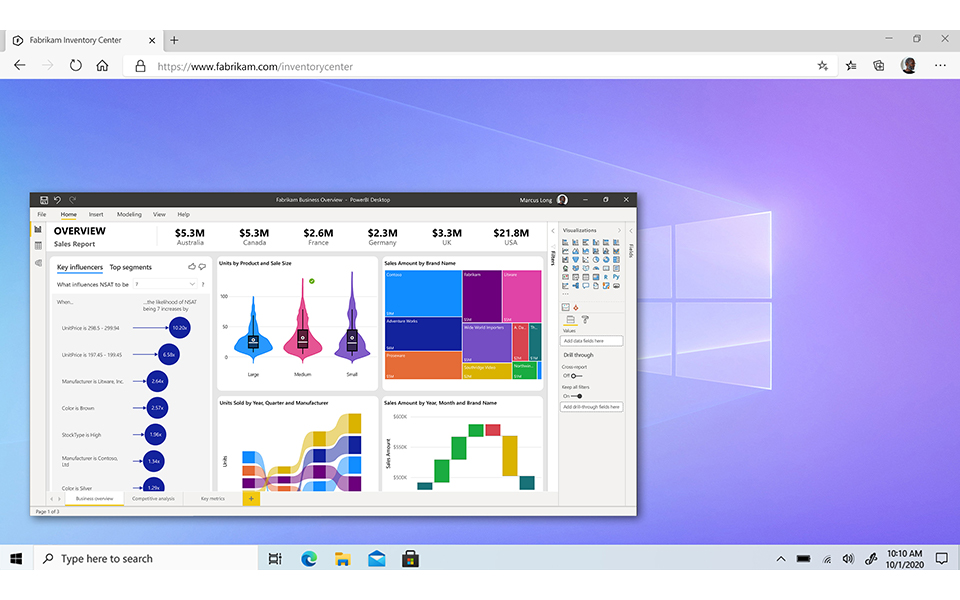
Task: Switch to Top segments in Key influencers
Action: (x=130, y=266)
